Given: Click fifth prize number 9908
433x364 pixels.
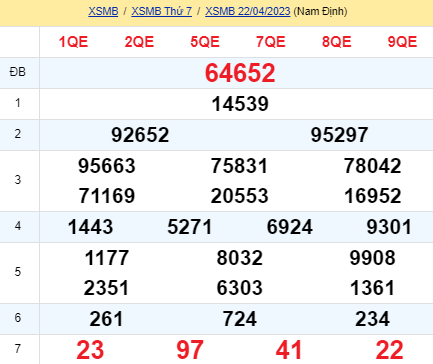Looking at the screenshot, I should (372, 258).
